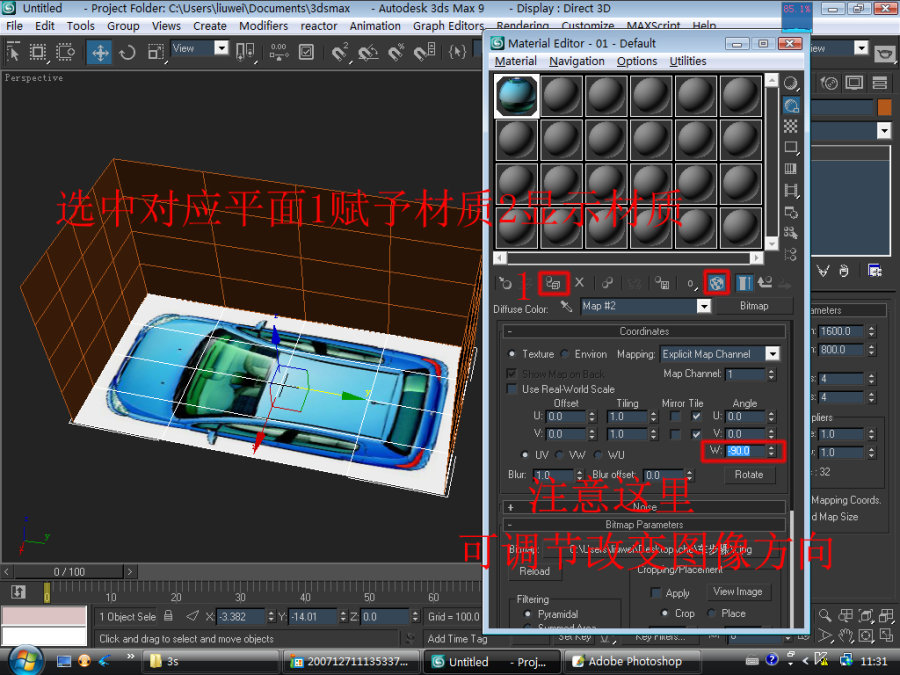Click Rotate button in Coordinates
The width and height of the screenshot is (900, 675).
coord(748,475)
